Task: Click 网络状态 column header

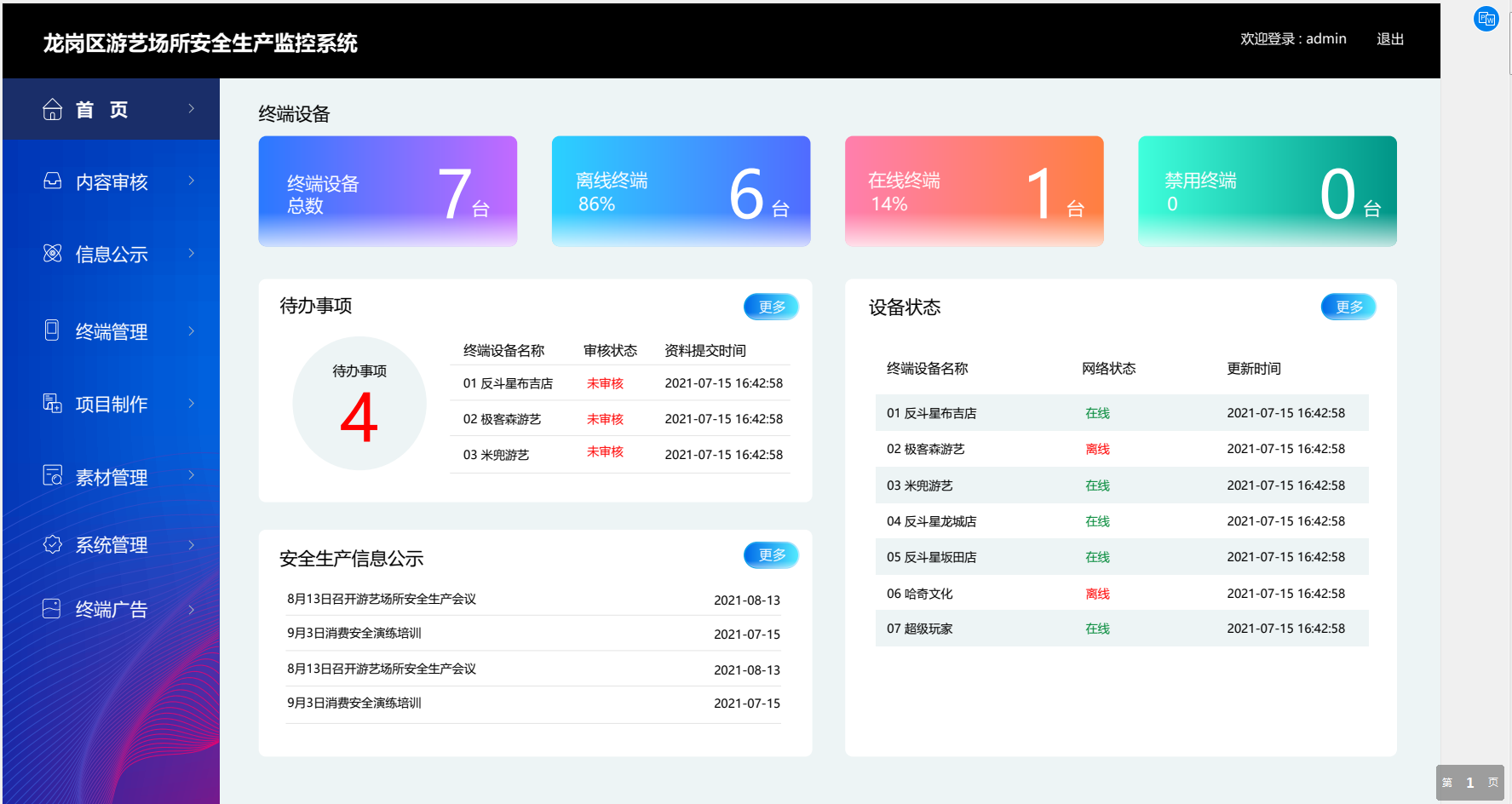Action: coord(1108,369)
